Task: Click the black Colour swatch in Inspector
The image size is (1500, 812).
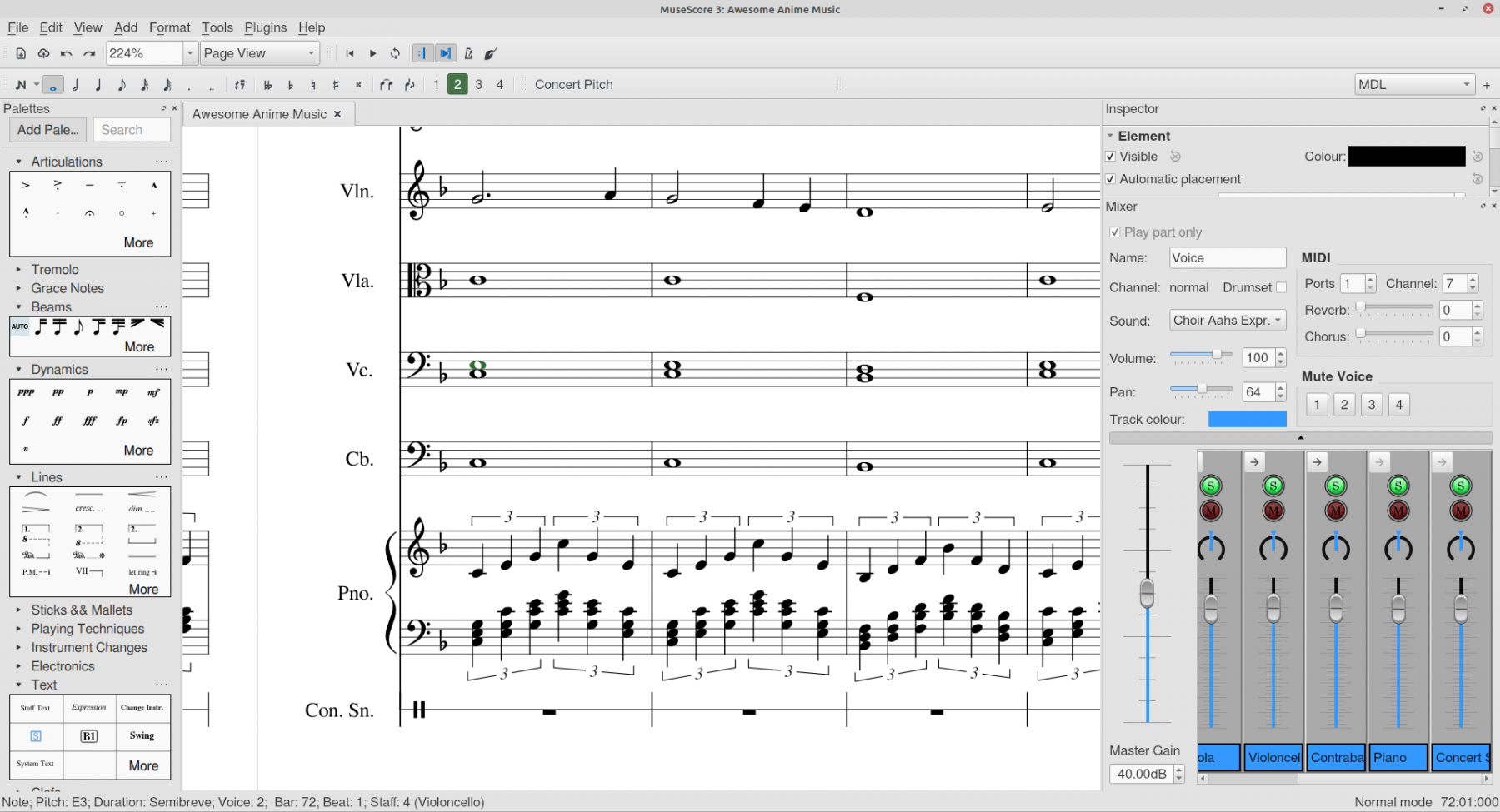Action: tap(1407, 157)
